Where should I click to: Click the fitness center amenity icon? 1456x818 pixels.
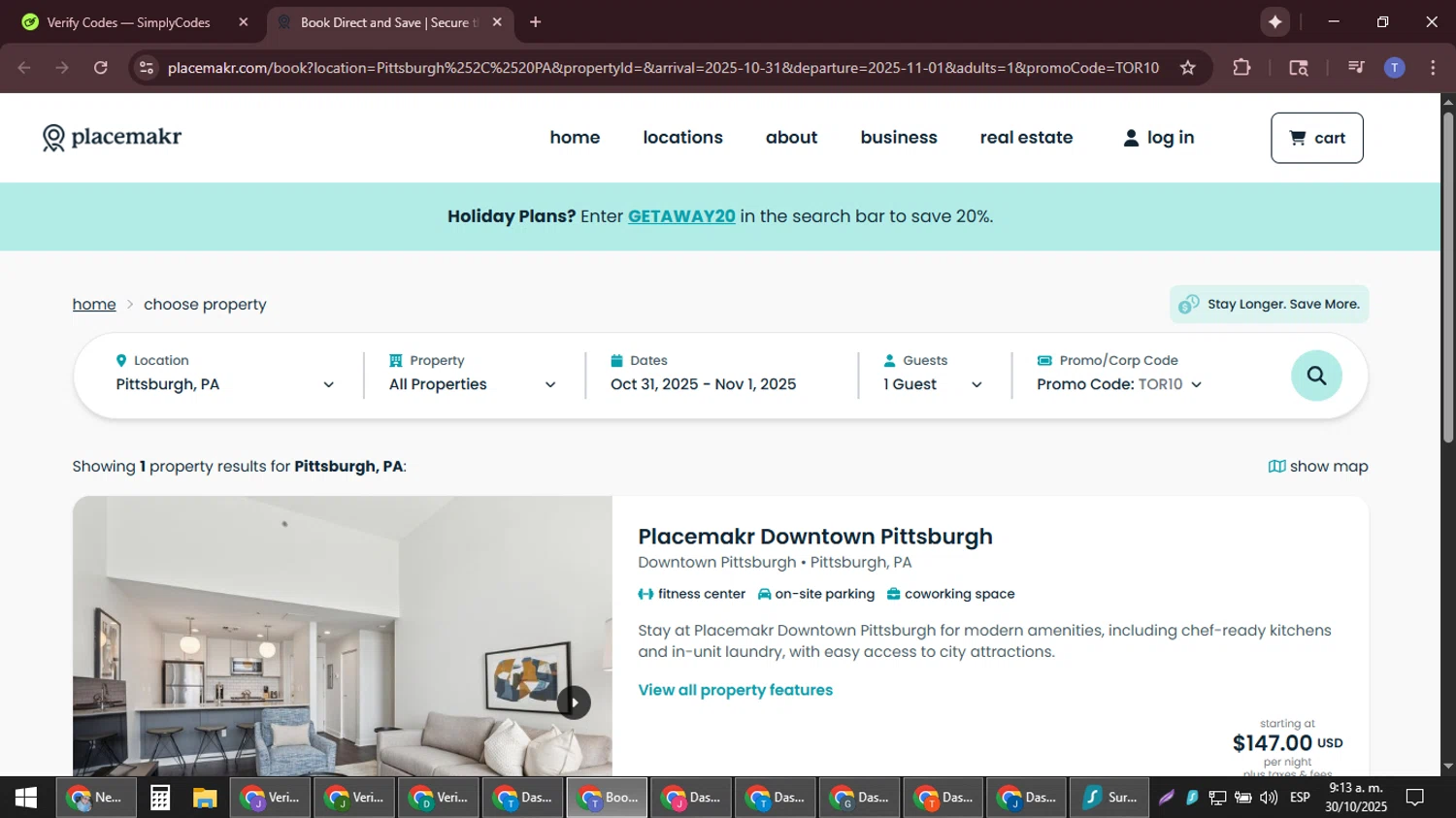tap(645, 594)
